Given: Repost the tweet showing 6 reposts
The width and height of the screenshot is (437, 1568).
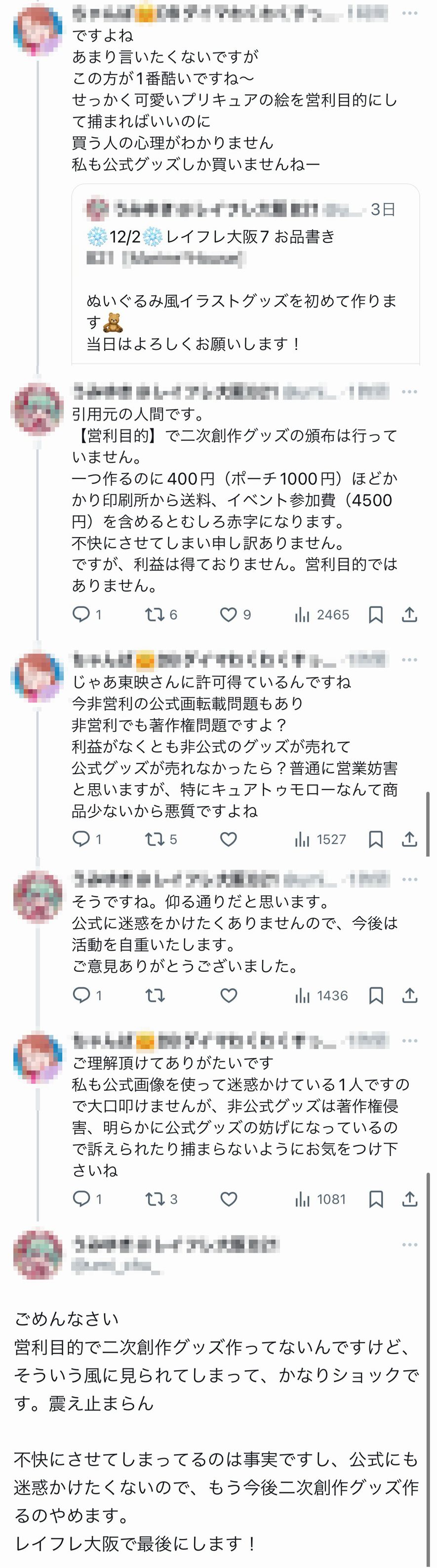Looking at the screenshot, I should coord(155,614).
